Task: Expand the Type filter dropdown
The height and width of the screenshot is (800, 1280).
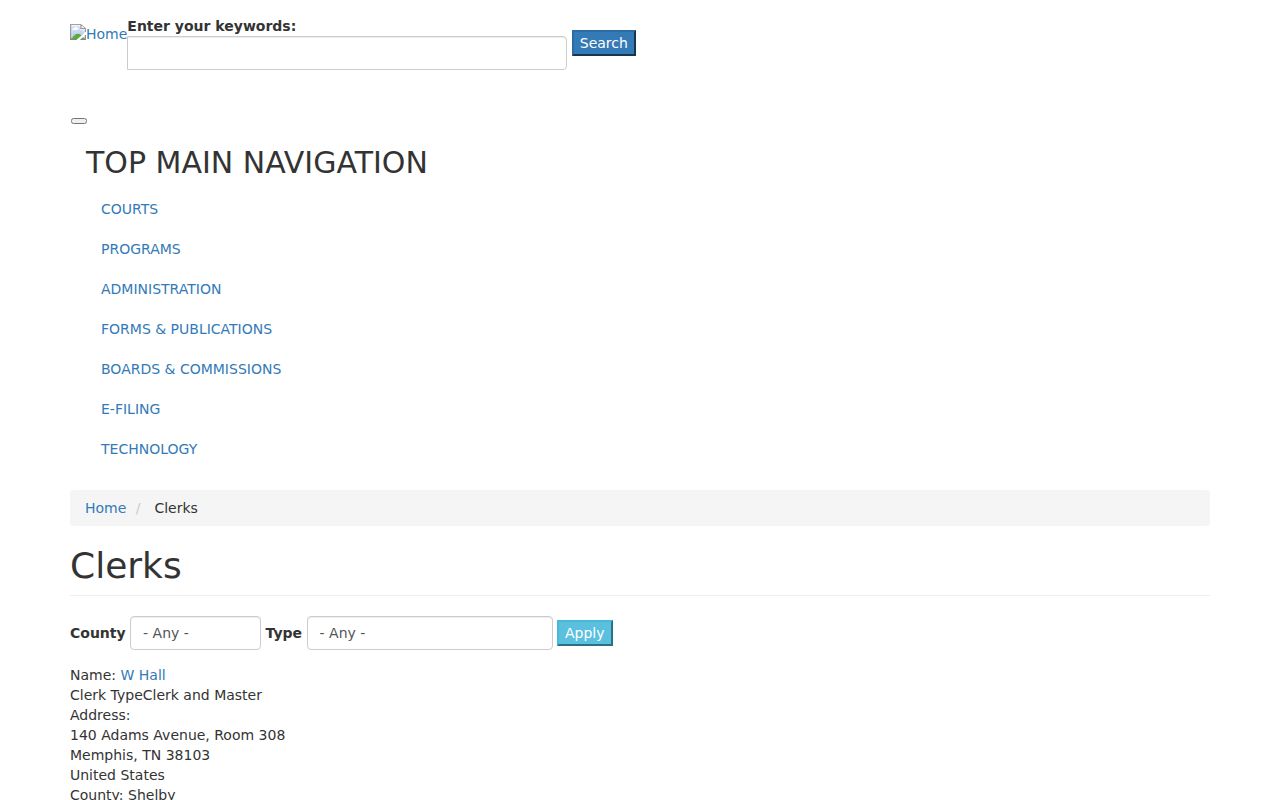Action: (x=430, y=633)
